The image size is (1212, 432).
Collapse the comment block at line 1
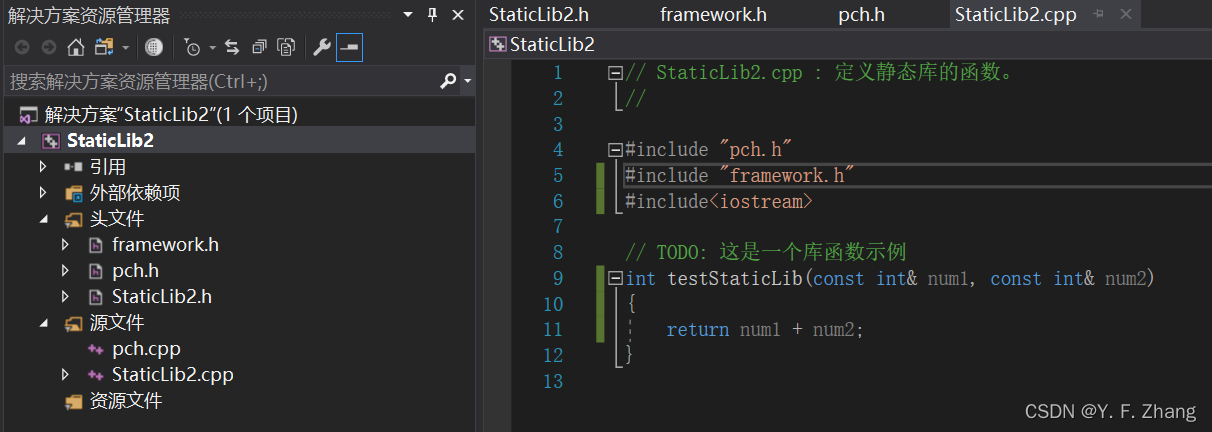[x=616, y=73]
